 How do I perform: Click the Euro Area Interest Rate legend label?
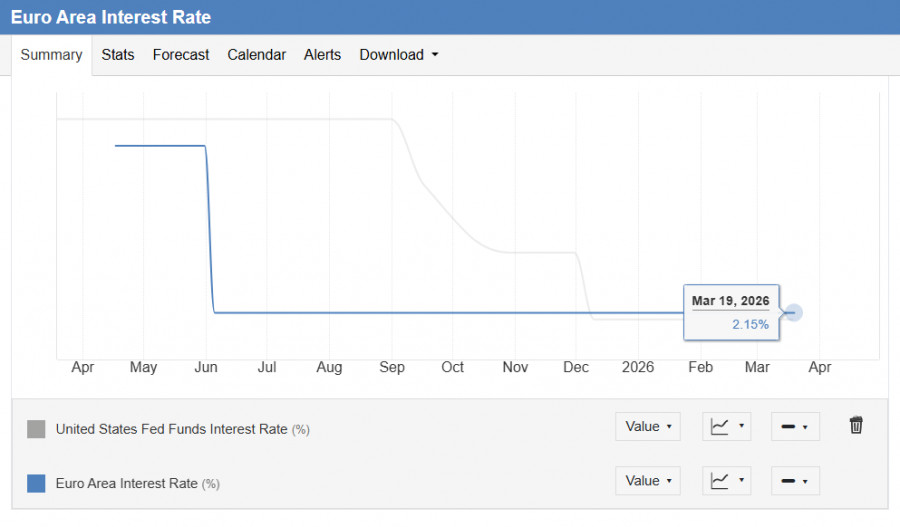click(127, 484)
